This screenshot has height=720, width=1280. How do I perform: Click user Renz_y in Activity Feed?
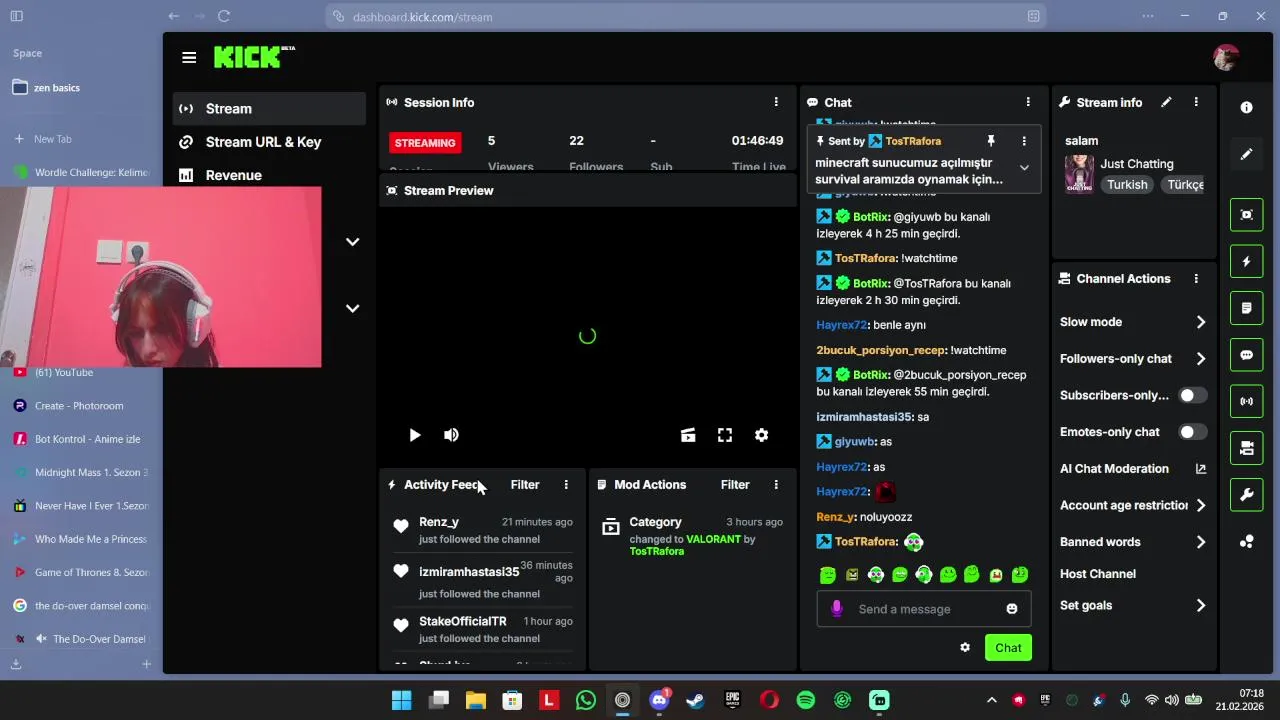tap(439, 522)
